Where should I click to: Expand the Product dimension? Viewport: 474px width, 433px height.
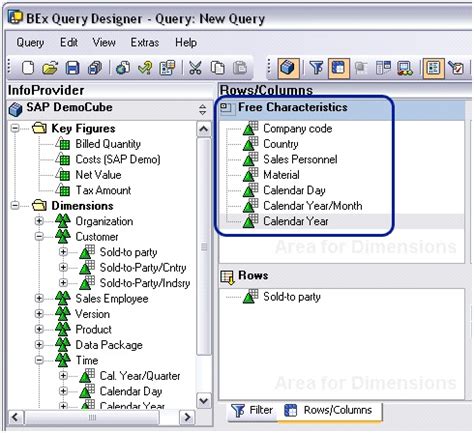39,329
